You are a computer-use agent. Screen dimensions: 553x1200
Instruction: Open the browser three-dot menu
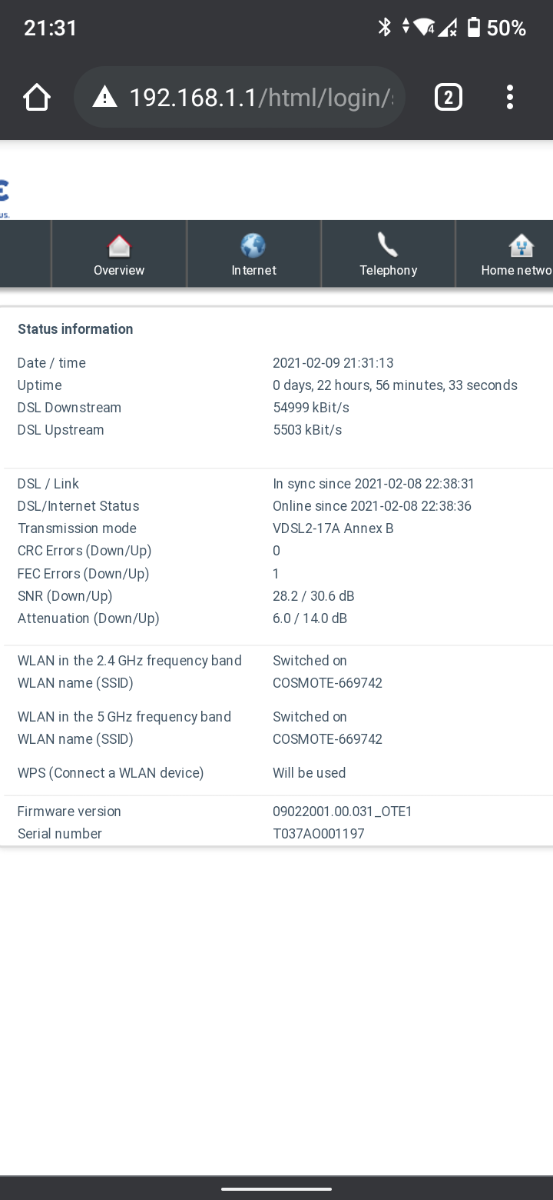tap(510, 97)
